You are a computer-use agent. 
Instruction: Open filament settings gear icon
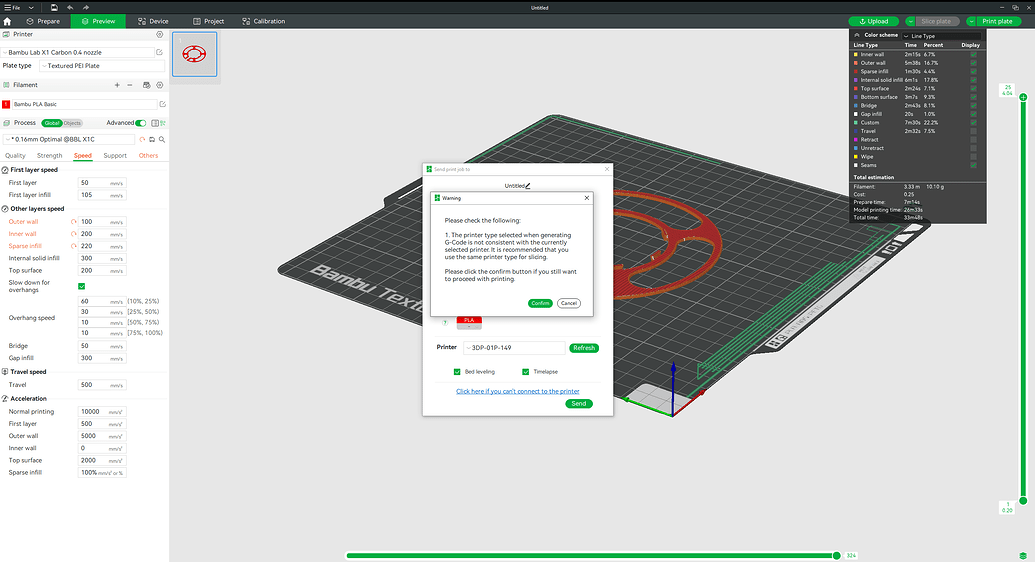159,85
